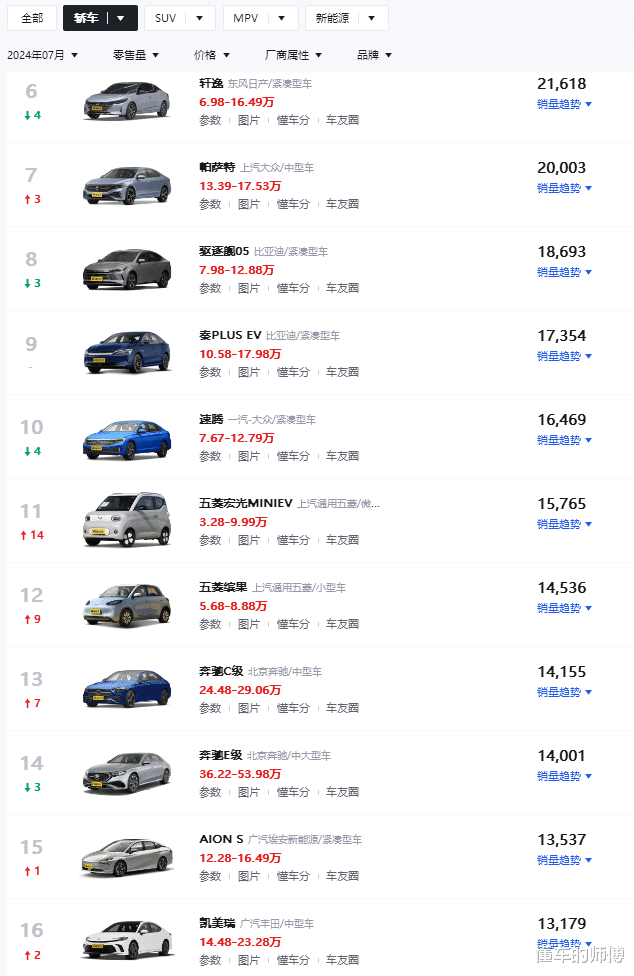View 图片 for 五菱宏光MINIEV
The width and height of the screenshot is (634, 976).
[249, 540]
